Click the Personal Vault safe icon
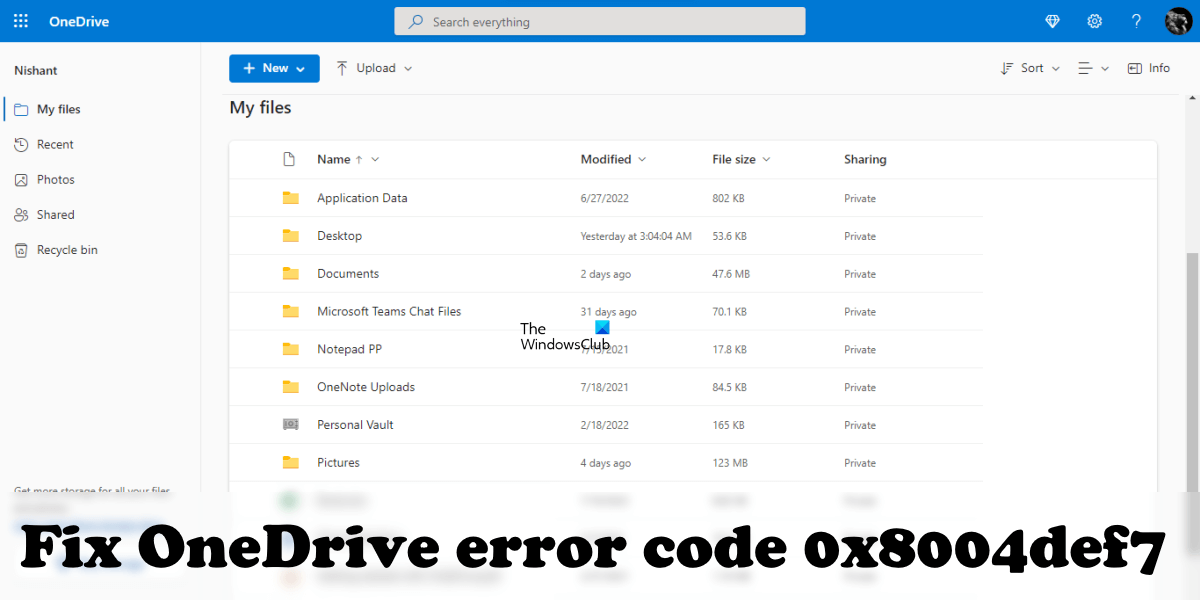Screen dimensions: 1200x600 click(x=291, y=424)
